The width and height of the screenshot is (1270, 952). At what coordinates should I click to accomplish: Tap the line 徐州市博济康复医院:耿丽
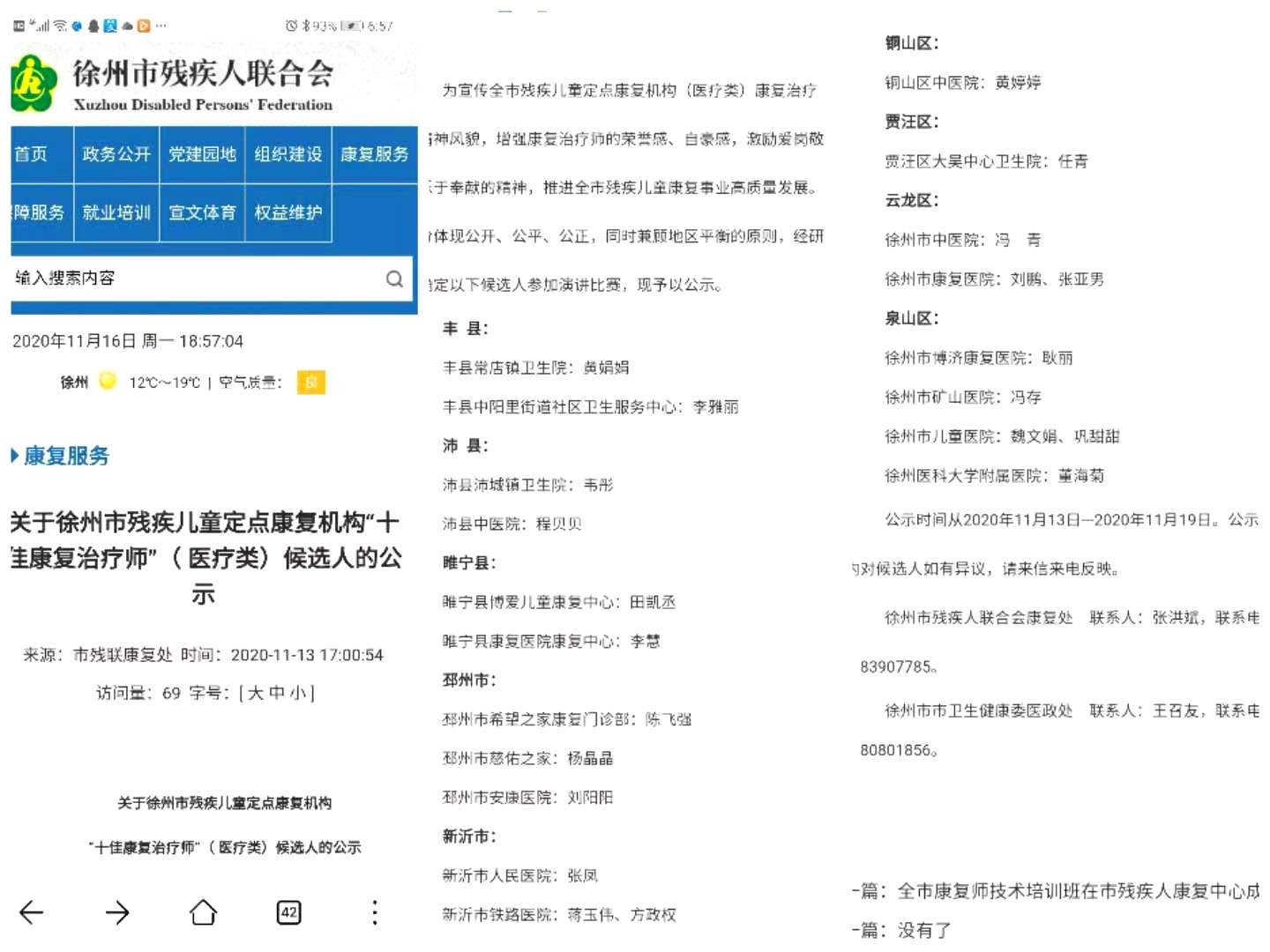[979, 358]
